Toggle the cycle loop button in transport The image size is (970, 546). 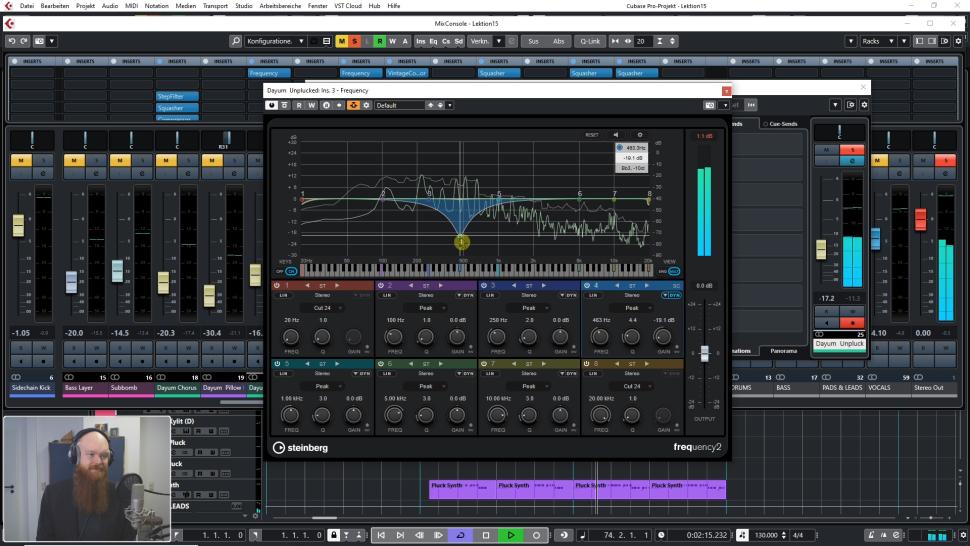(x=461, y=535)
